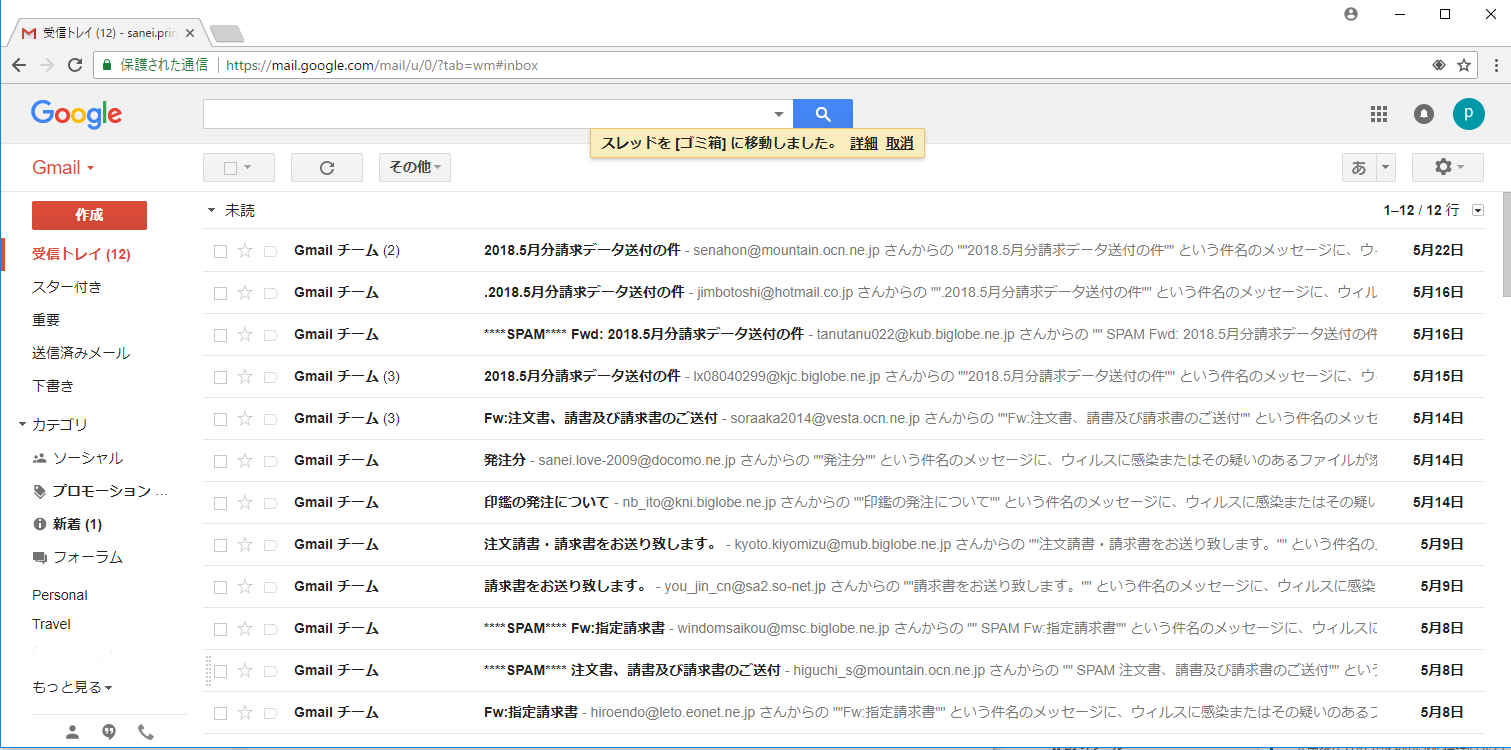Screen dimensions: 1511x750
Task: Click the page vertical scrollbar
Action: click(1506, 244)
